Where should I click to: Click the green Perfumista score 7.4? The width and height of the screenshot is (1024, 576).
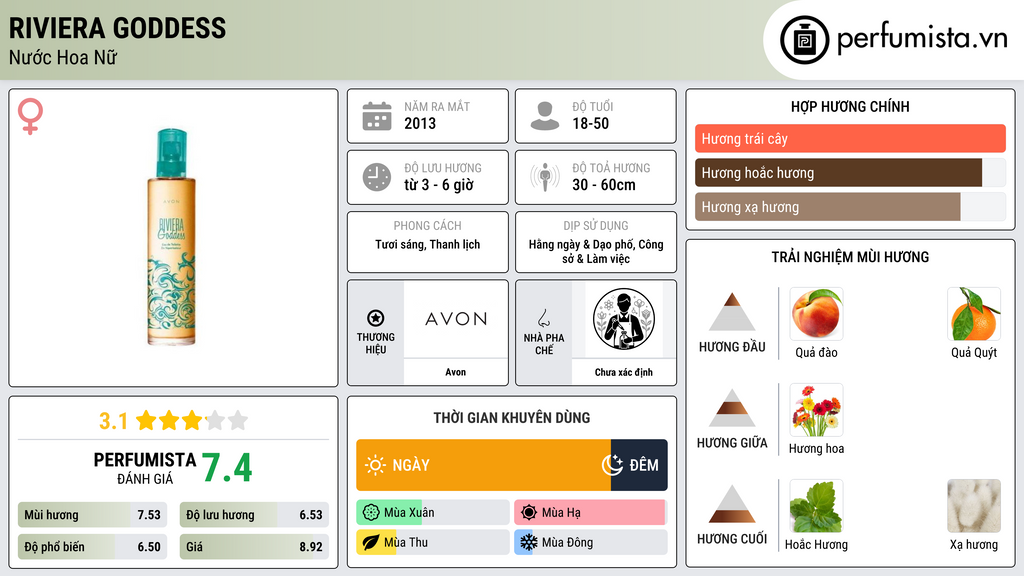click(227, 467)
